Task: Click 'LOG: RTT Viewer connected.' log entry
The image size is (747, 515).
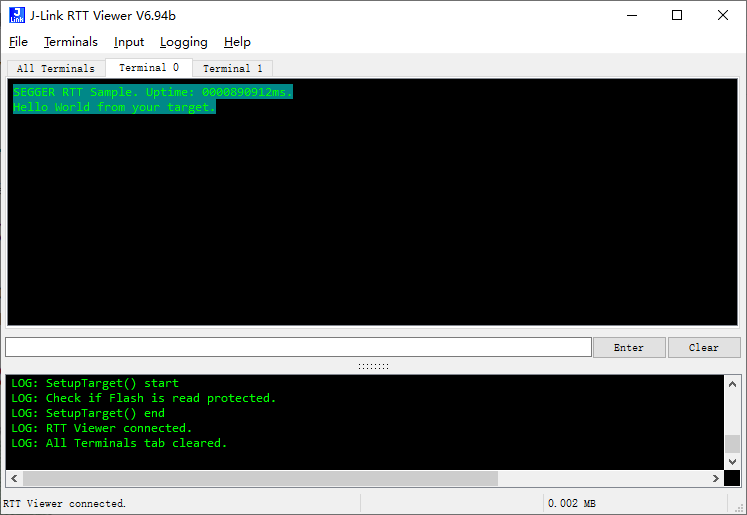Action: 101,428
